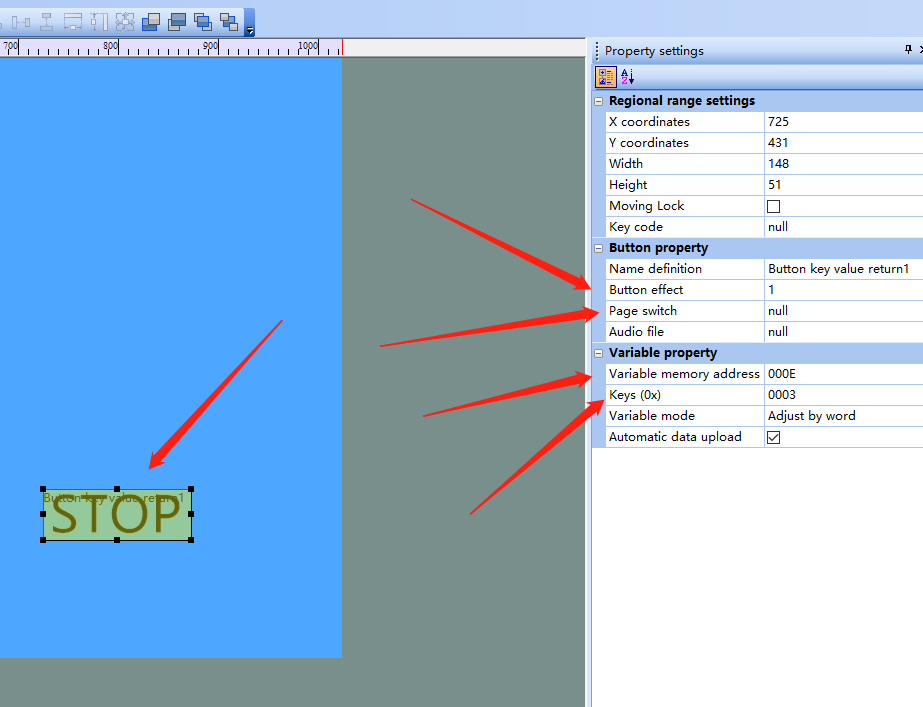Select the X coordinates property label
The width and height of the screenshot is (923, 707).
649,122
